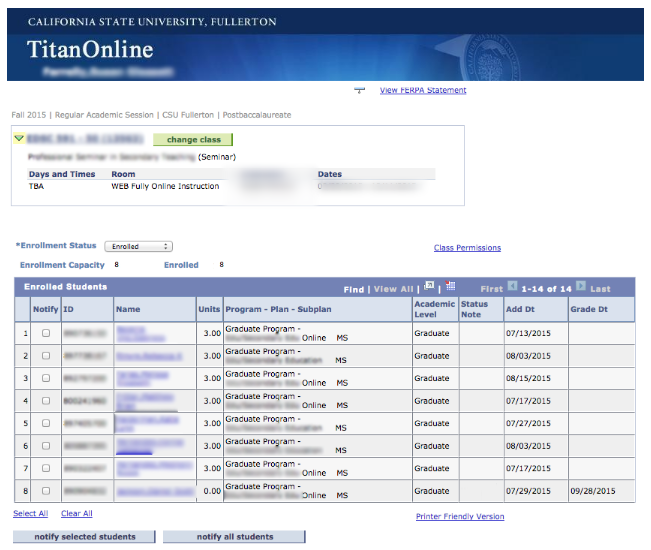Select the TBA days and times value

36,186
